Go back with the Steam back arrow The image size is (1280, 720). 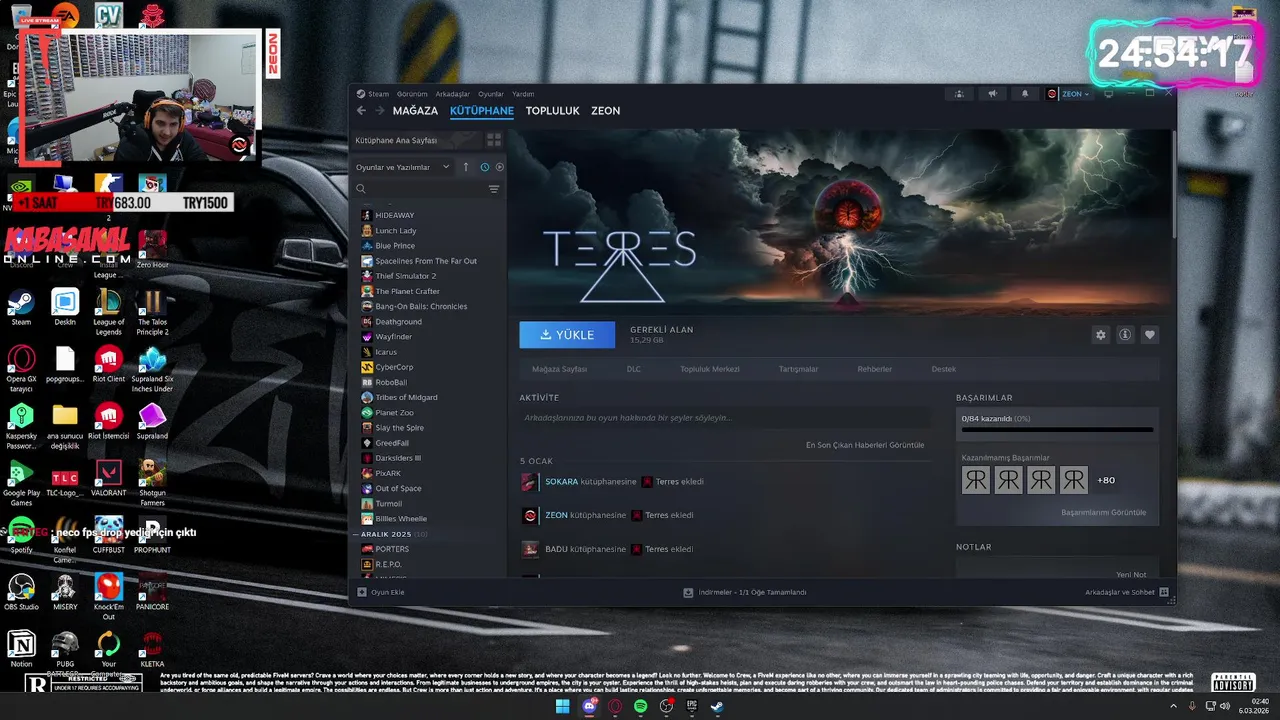pos(361,111)
